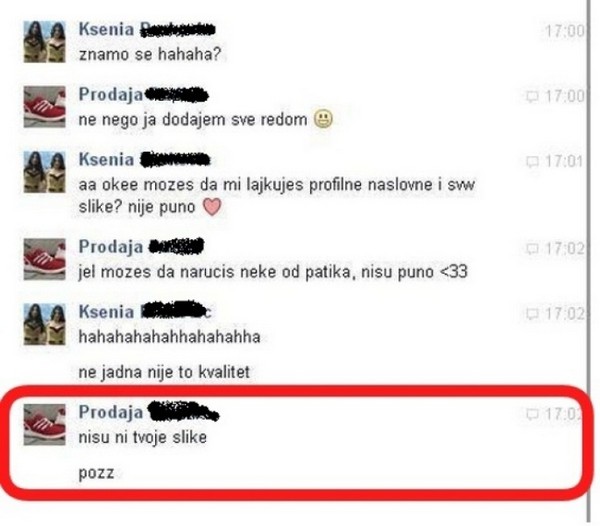This screenshot has width=600, height=526.
Task: Open Ksenia's avatar beside "hahahahahahhahahahha"
Action: (44, 324)
